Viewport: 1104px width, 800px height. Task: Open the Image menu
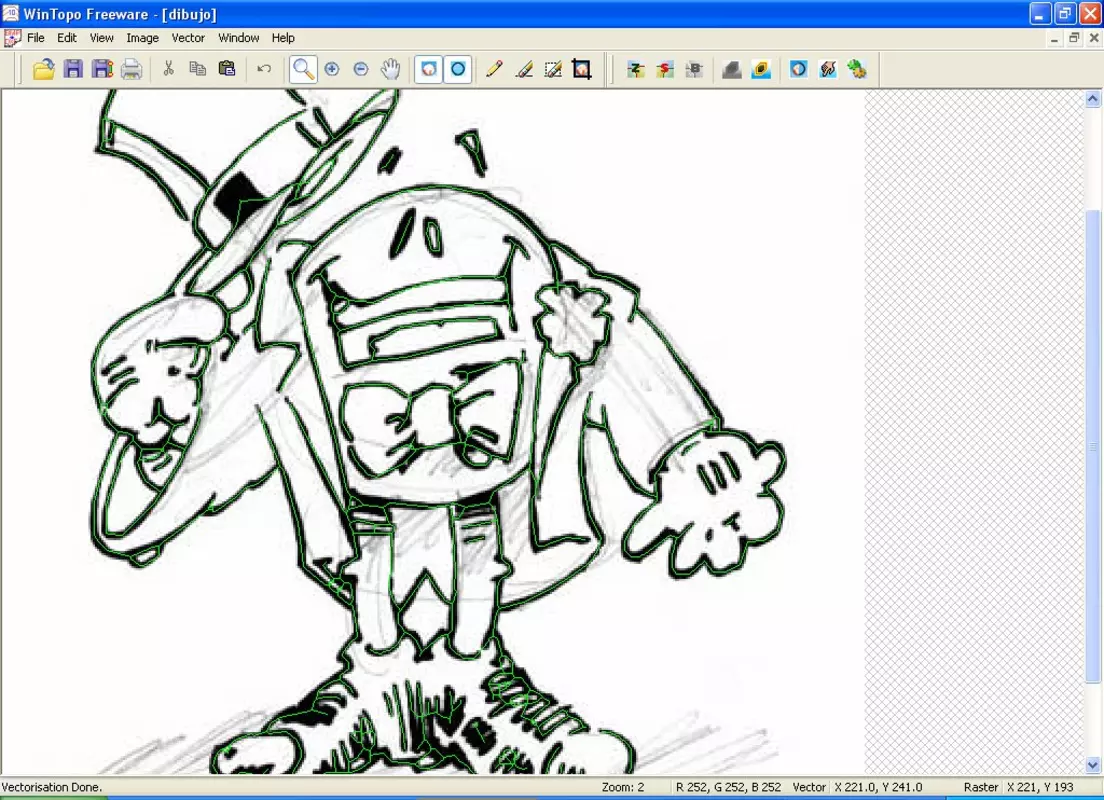coord(142,38)
